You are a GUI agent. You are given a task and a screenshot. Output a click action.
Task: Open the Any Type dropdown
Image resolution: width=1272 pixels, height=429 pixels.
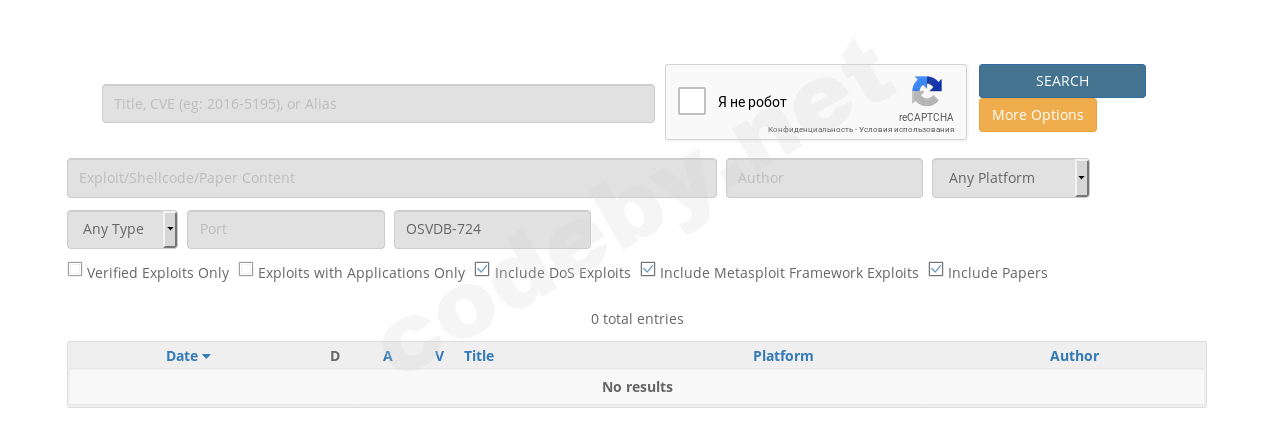tap(122, 229)
